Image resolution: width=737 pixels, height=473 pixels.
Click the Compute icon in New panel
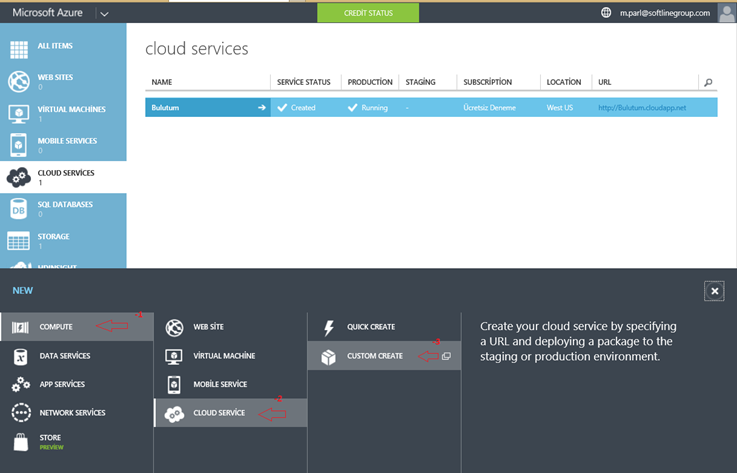click(20, 327)
